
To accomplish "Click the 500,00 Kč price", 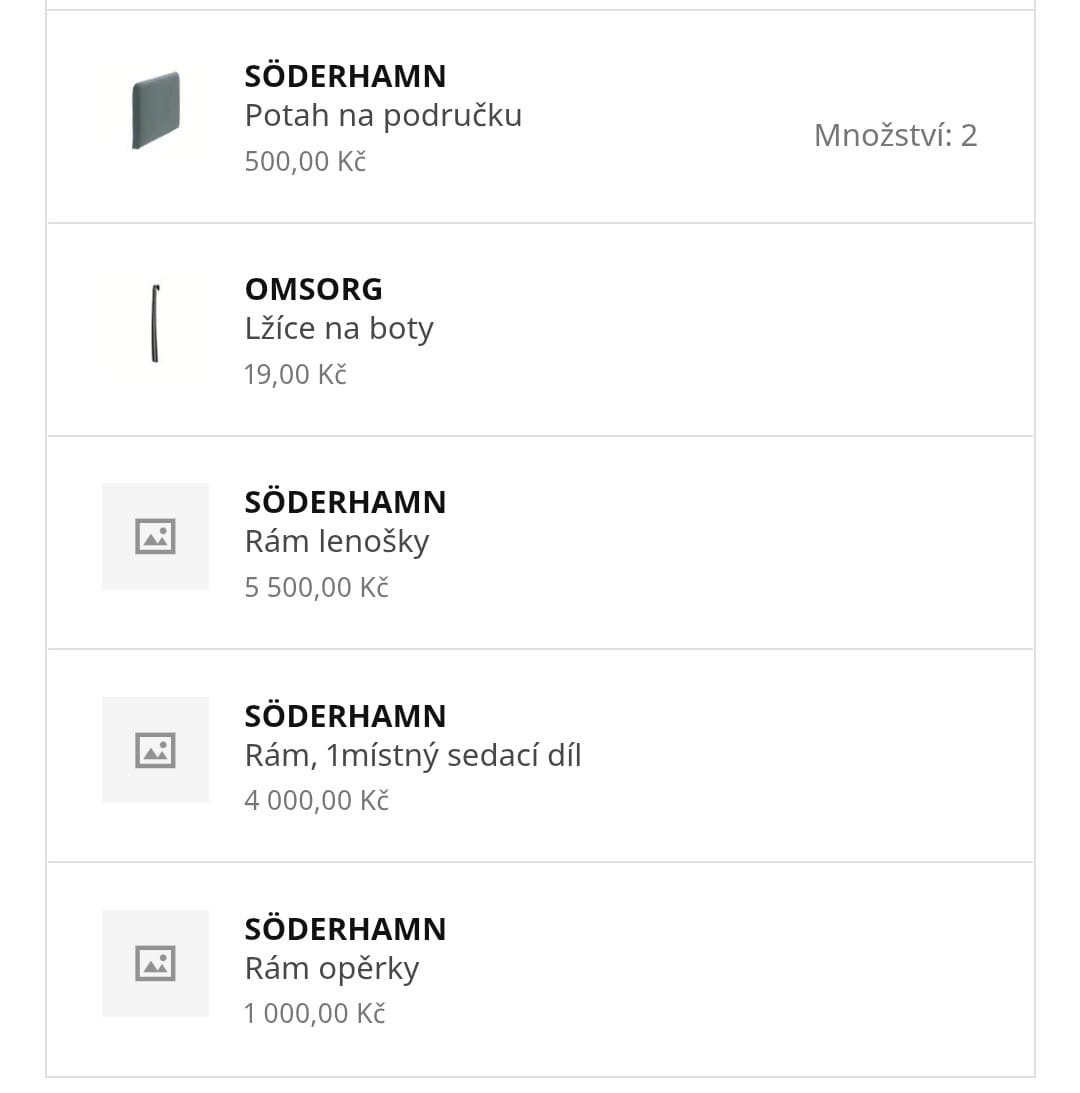I will [x=305, y=161].
